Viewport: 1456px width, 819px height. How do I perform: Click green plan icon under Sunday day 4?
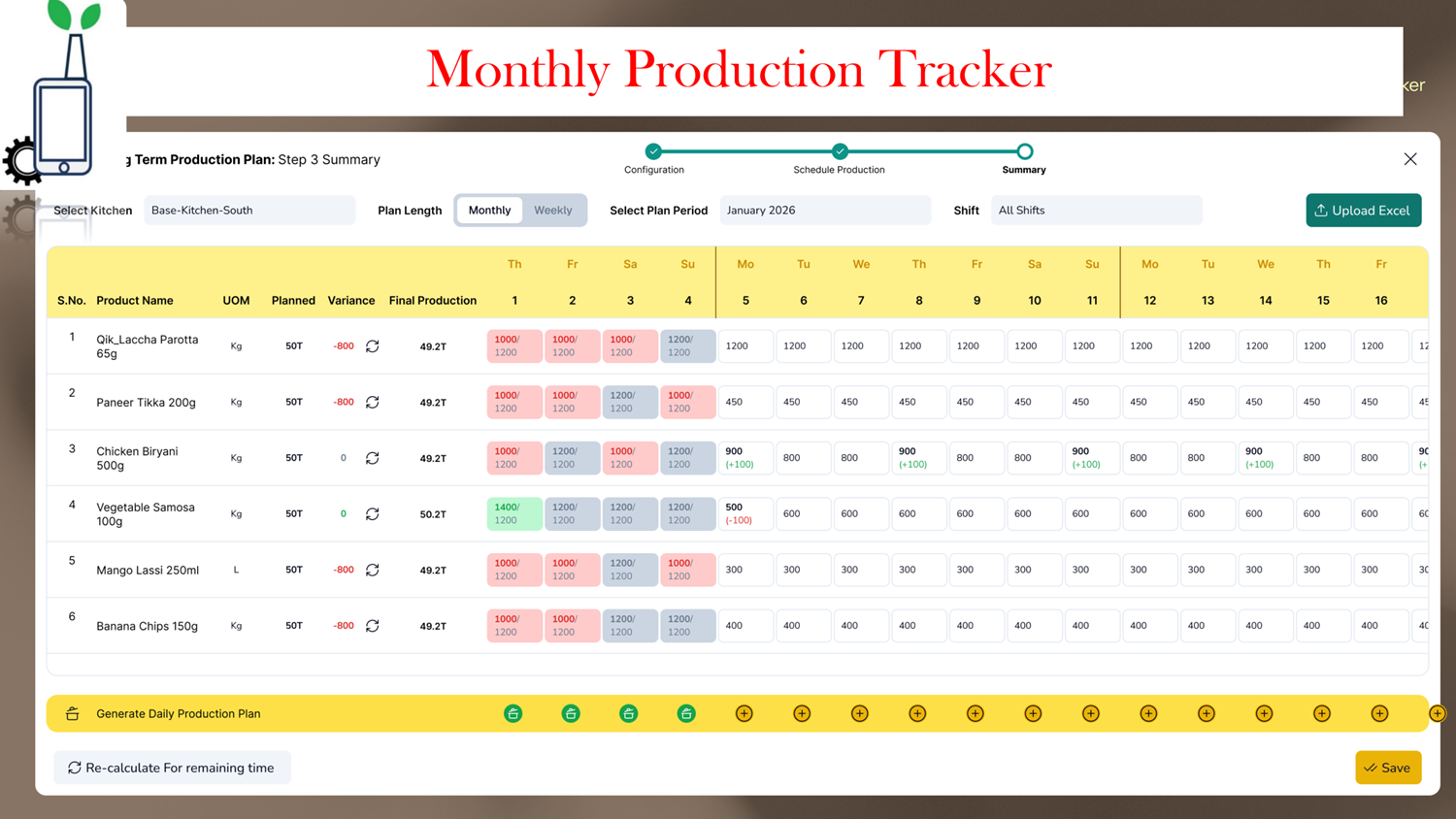click(x=686, y=714)
